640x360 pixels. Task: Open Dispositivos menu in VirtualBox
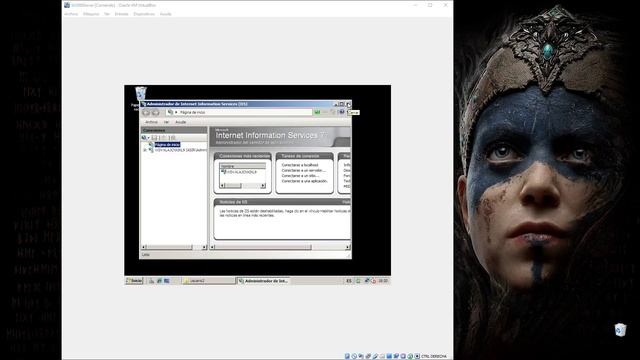[x=144, y=14]
